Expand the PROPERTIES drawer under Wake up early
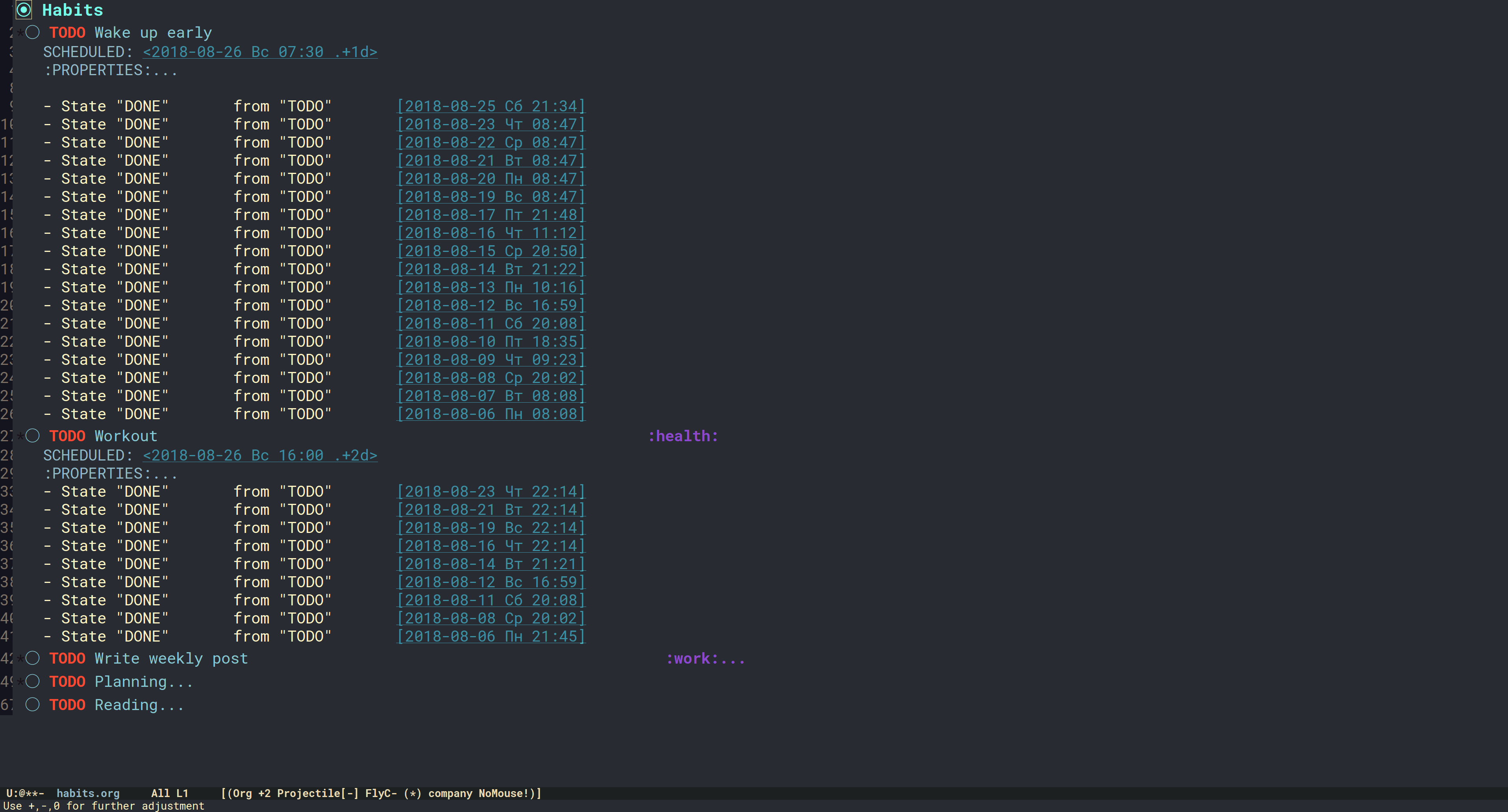Viewport: 1508px width, 812px height. tap(110, 70)
